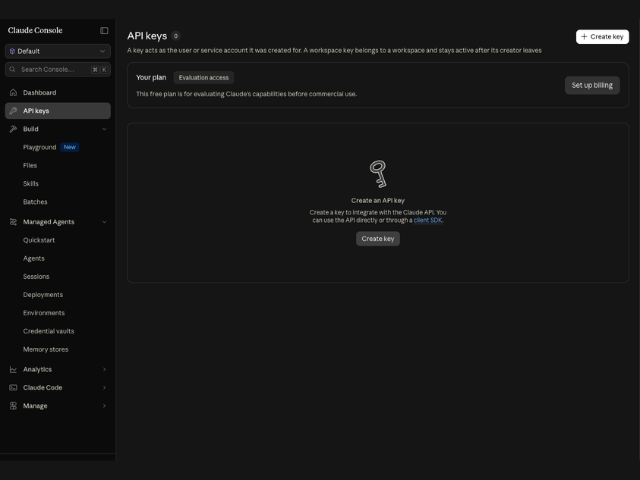
Task: Click the New badge beside Playground
Action: [70, 147]
